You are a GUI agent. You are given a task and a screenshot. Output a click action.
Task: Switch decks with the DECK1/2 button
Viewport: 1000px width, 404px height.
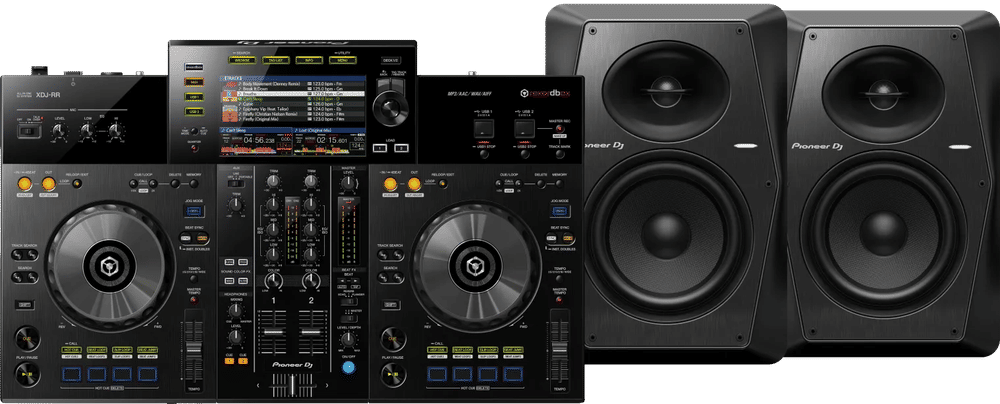pyautogui.click(x=389, y=60)
